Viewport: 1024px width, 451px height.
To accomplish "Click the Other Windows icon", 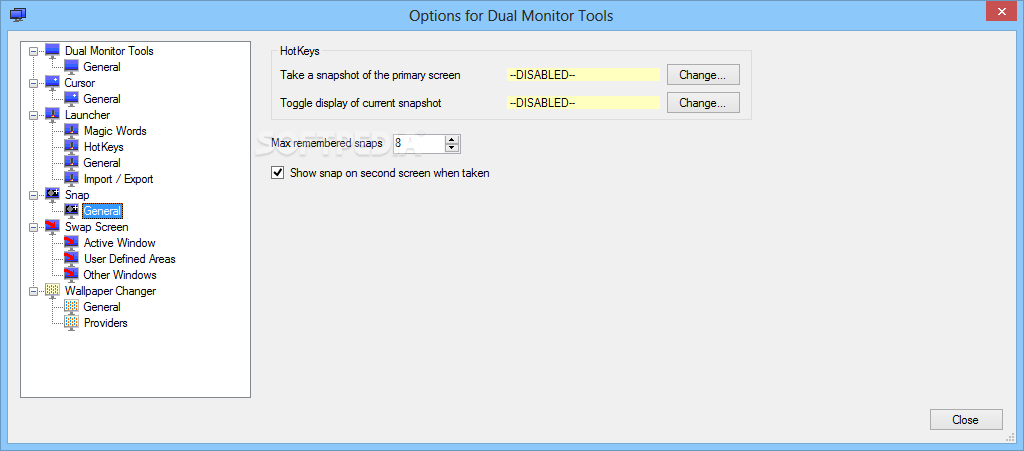I will point(71,275).
